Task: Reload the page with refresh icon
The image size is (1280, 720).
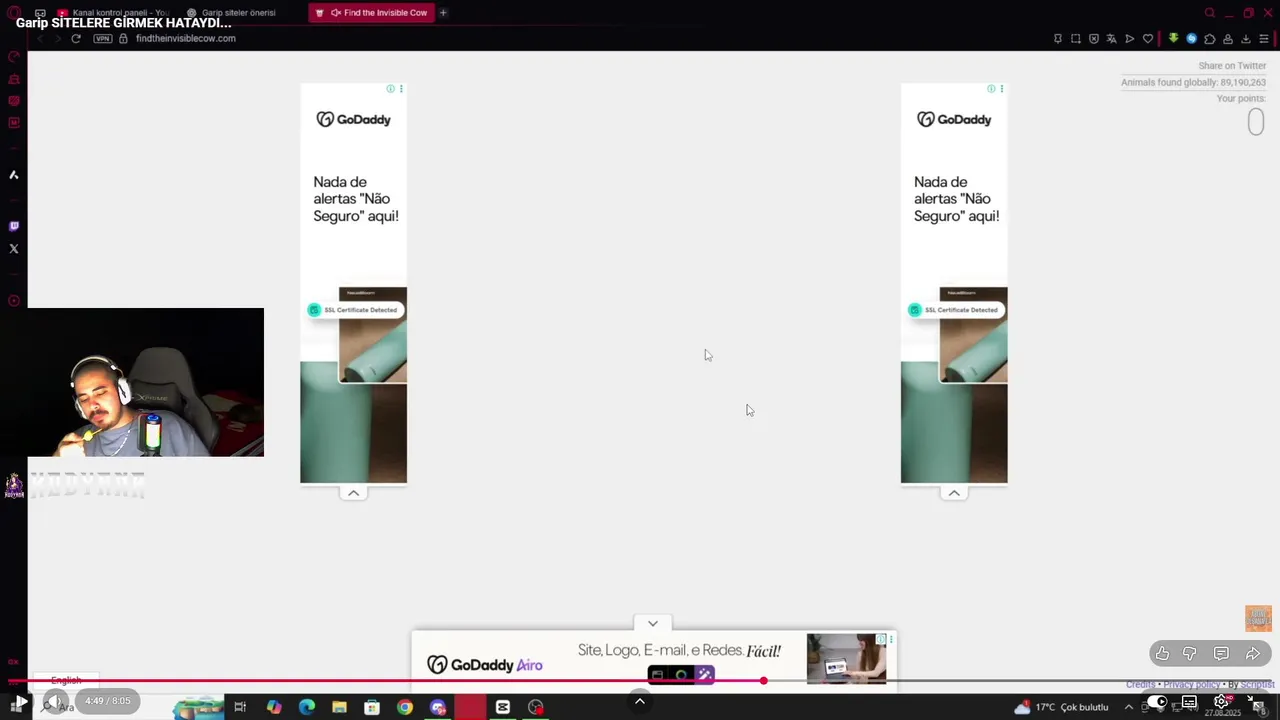Action: (75, 38)
